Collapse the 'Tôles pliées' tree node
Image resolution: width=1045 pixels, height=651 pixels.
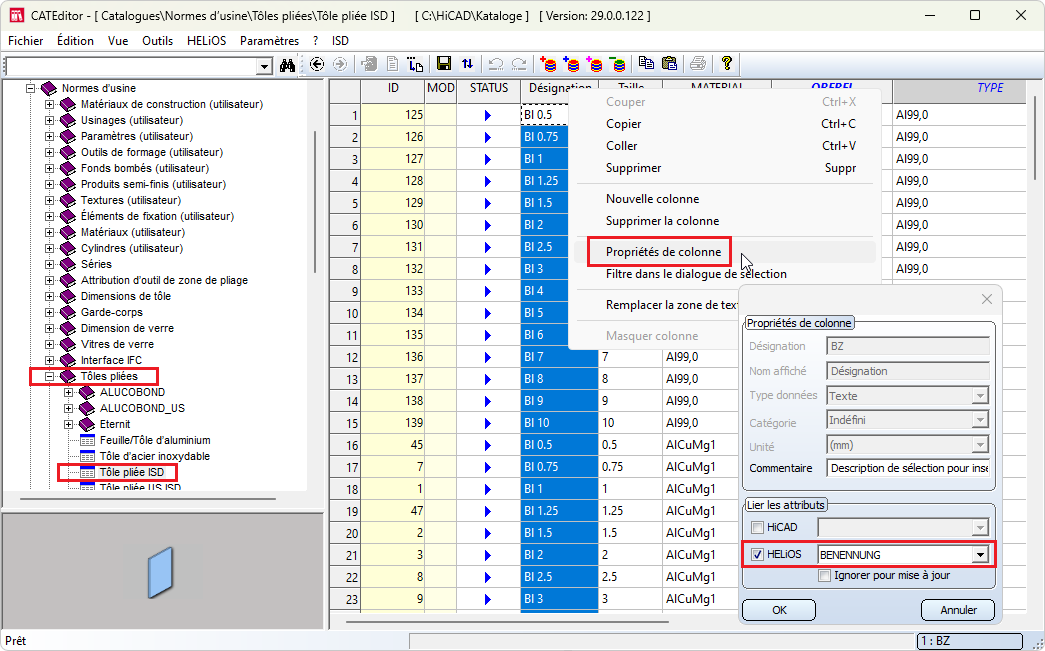(x=49, y=377)
